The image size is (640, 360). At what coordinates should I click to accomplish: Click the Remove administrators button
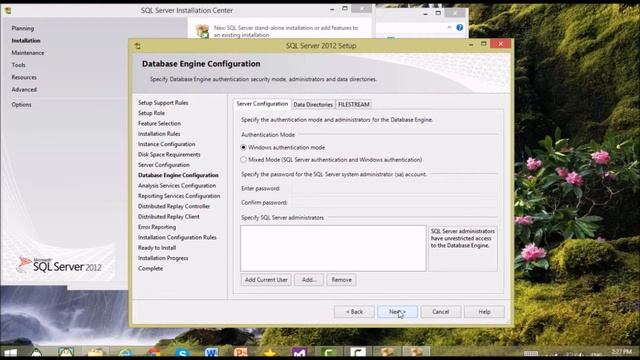[341, 280]
